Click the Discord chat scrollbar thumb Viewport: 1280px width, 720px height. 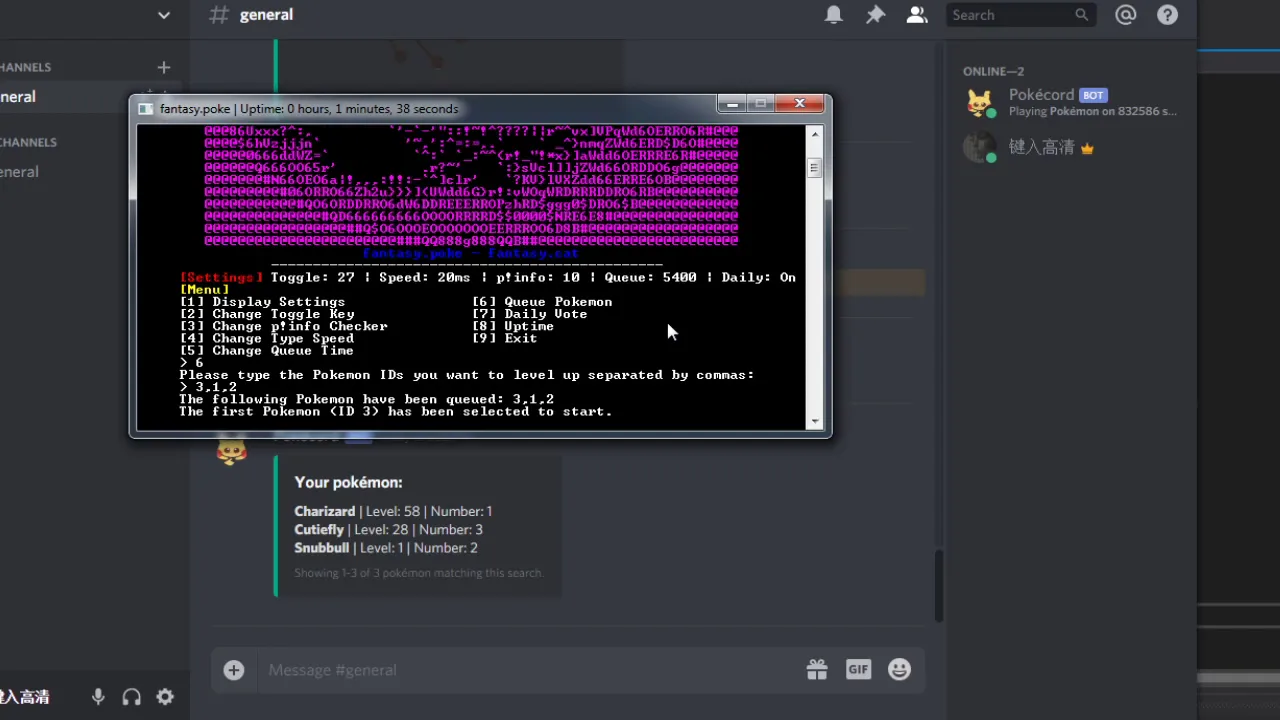(x=938, y=585)
